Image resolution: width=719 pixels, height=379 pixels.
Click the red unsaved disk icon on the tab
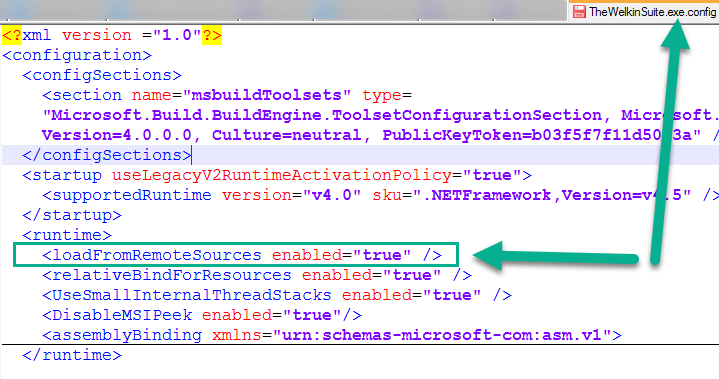579,11
